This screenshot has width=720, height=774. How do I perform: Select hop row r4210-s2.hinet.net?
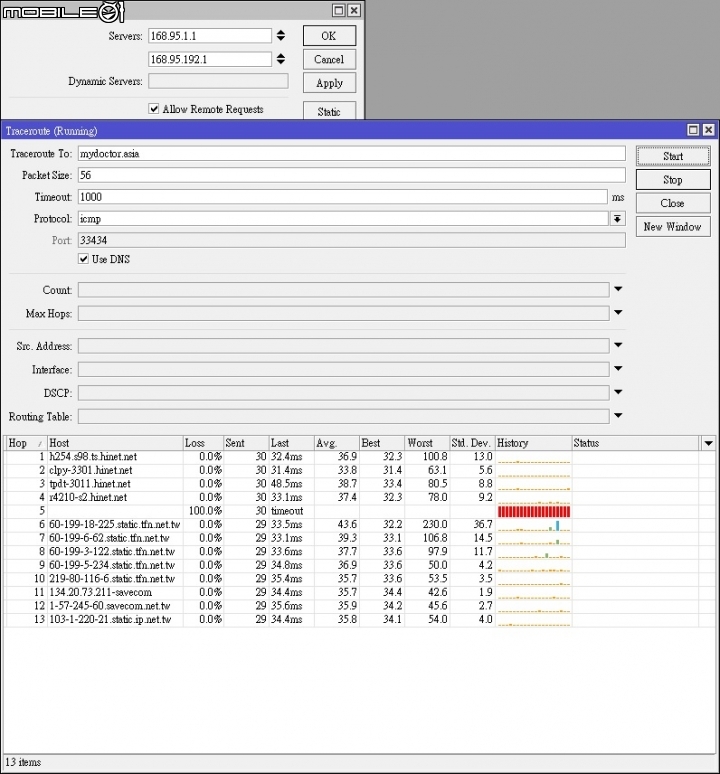tap(360, 497)
